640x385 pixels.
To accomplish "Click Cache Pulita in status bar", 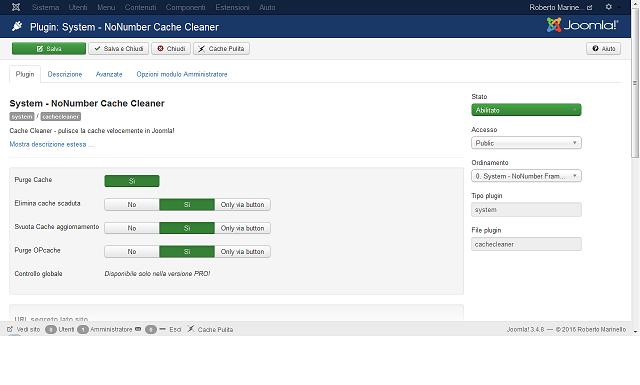I will (211, 329).
